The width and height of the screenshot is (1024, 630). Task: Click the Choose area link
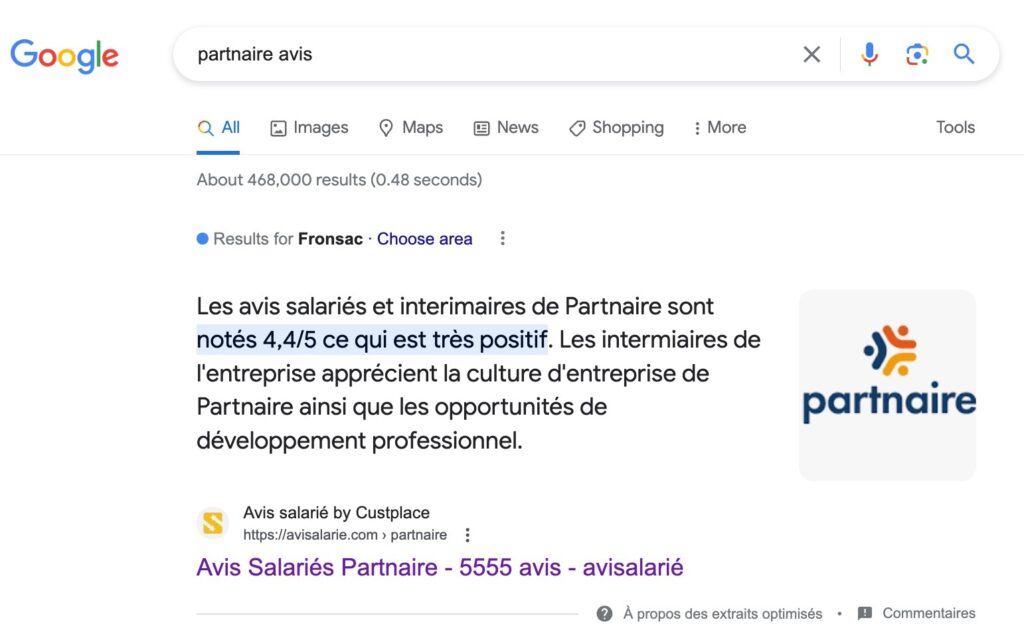pos(424,239)
